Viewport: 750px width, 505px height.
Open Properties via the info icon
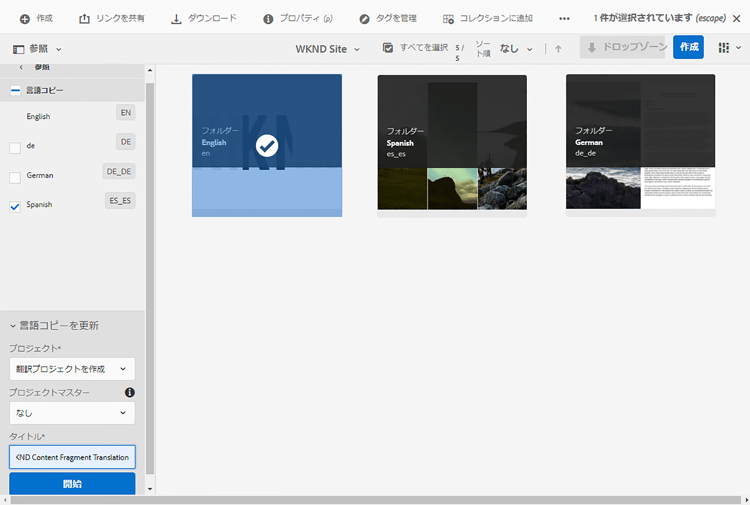tap(268, 19)
